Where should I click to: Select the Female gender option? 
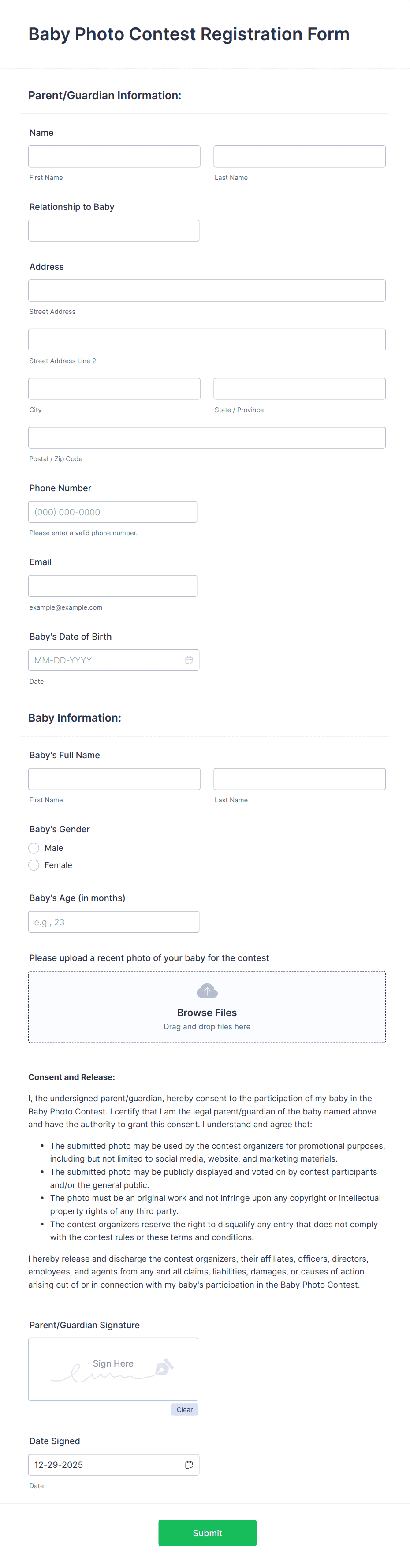pyautogui.click(x=34, y=865)
